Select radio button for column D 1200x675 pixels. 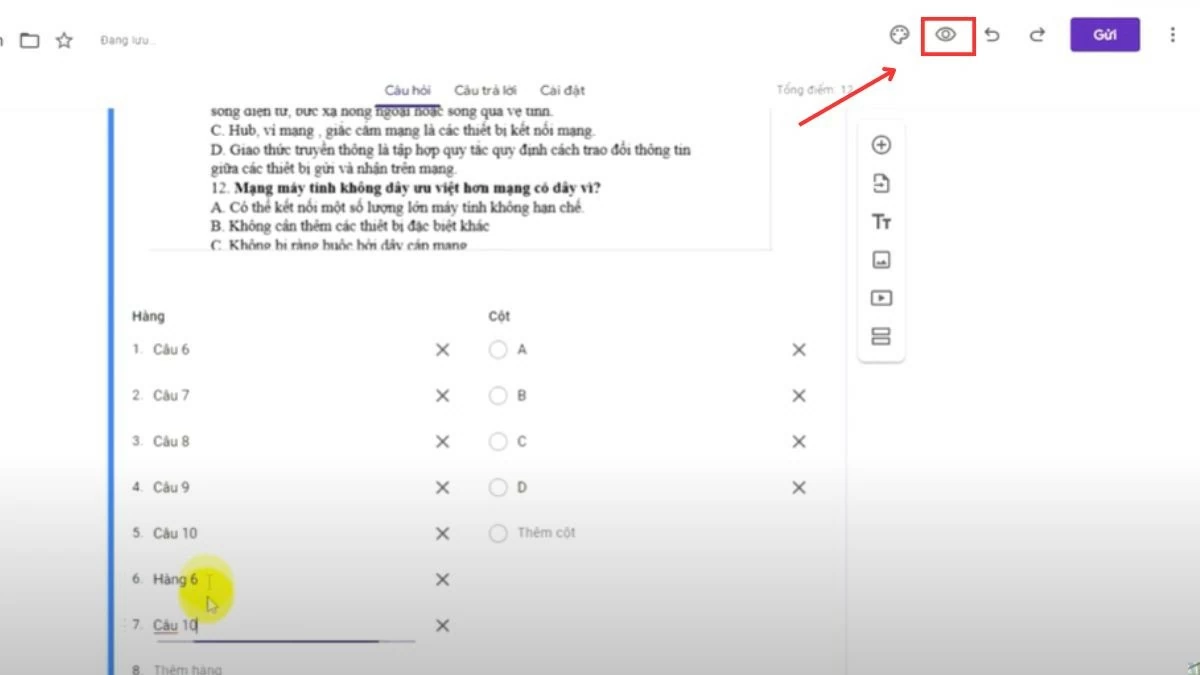click(498, 487)
